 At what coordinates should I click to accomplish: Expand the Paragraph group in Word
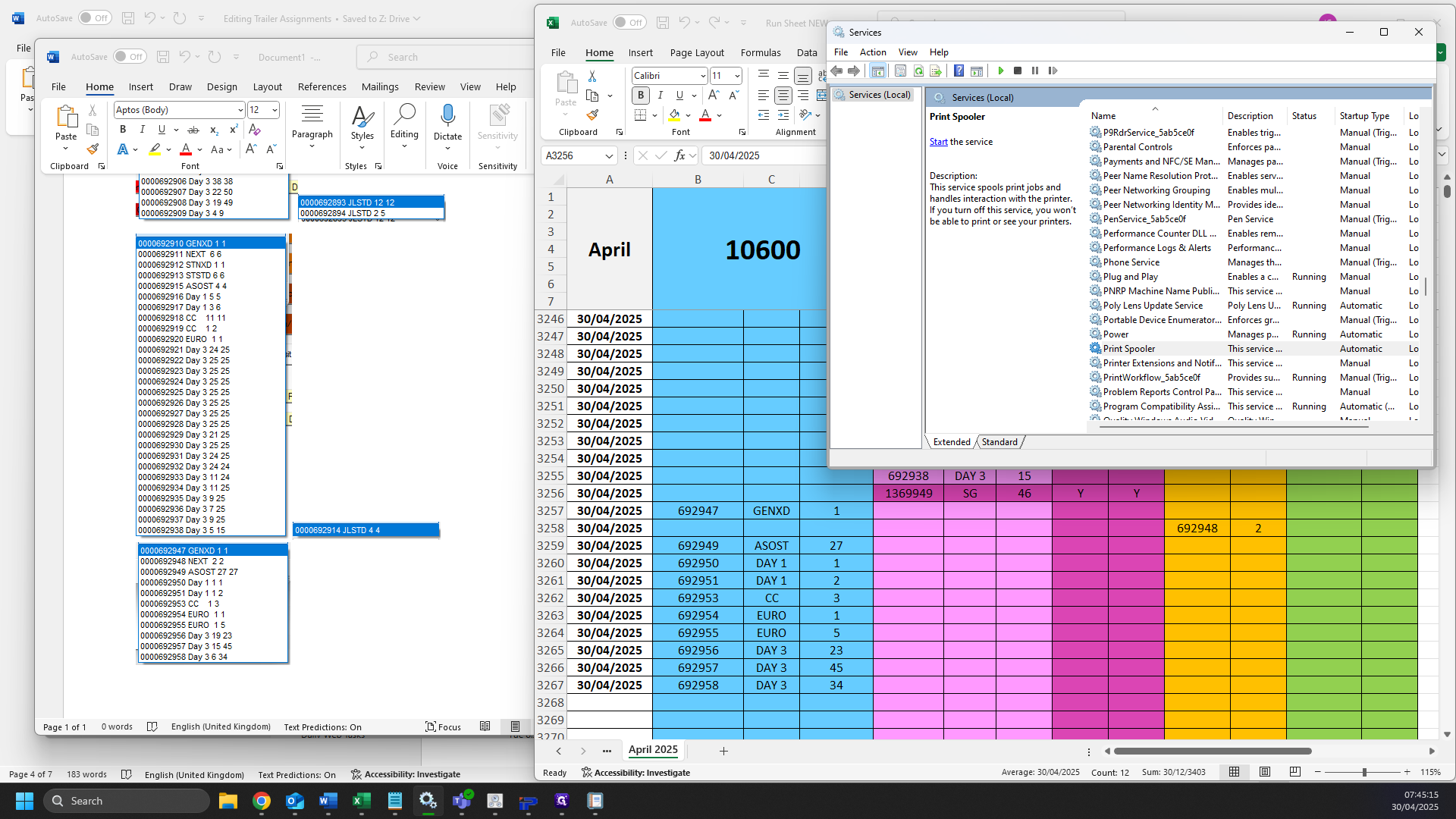coord(312,125)
